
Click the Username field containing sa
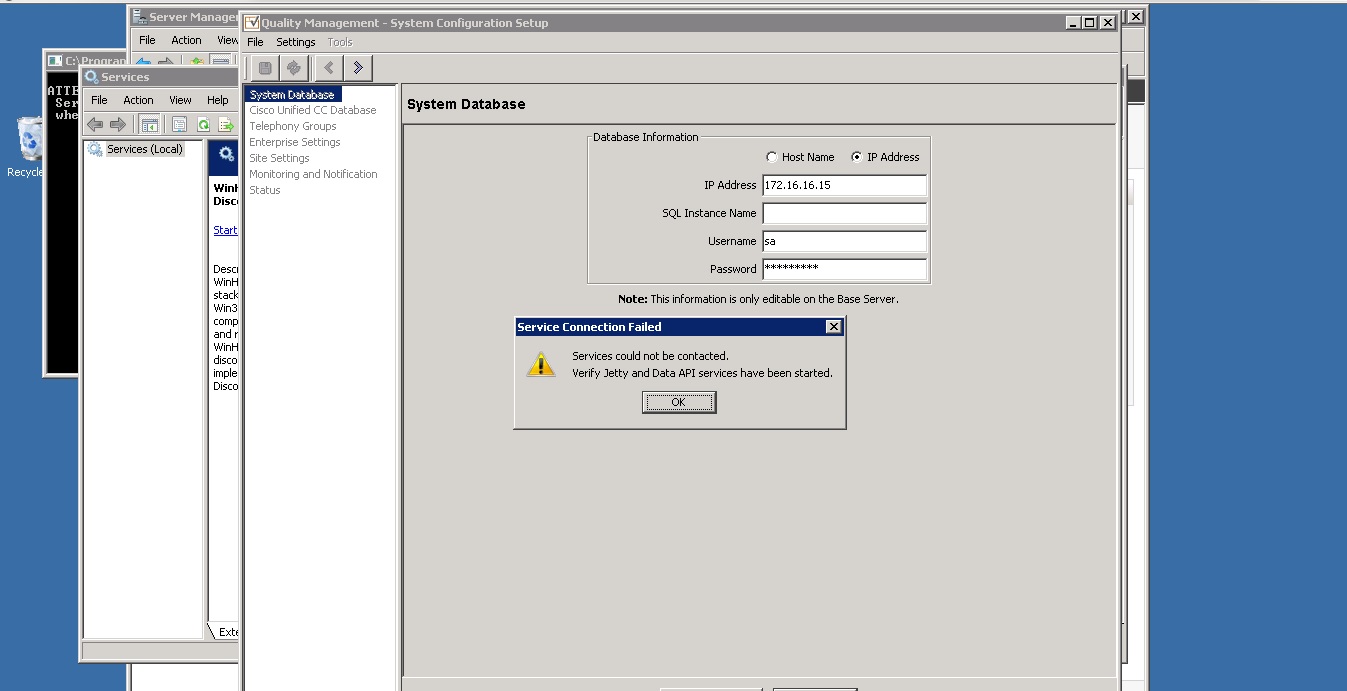tap(844, 241)
